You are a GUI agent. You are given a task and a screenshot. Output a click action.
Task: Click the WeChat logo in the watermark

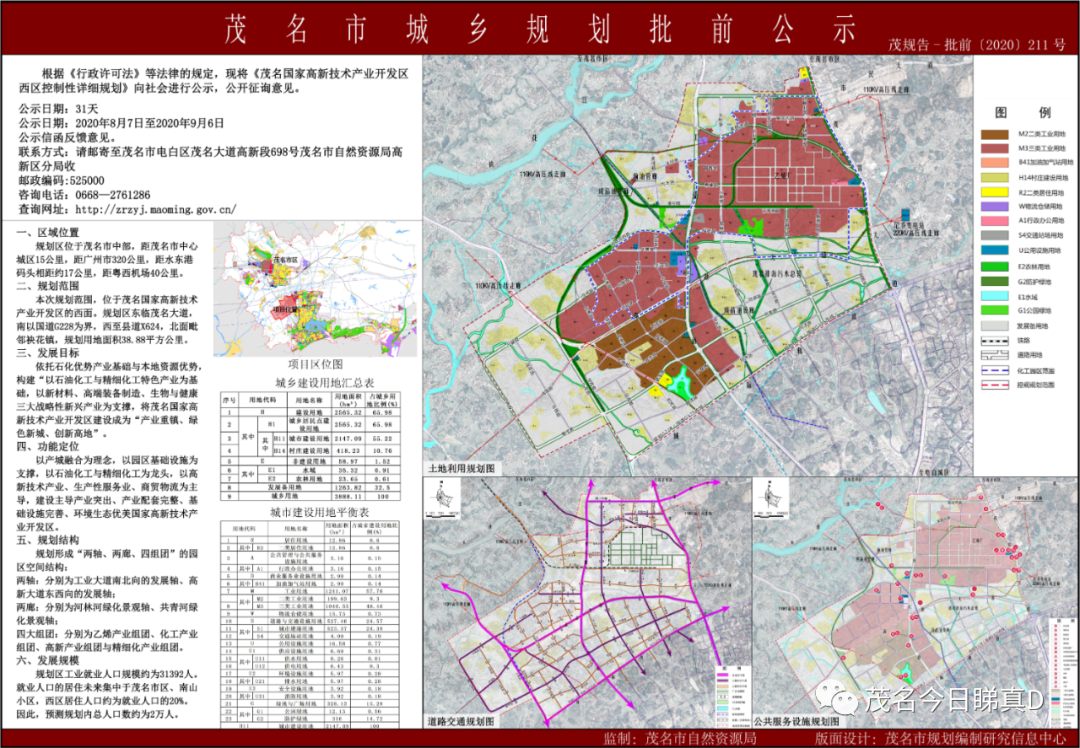point(839,698)
